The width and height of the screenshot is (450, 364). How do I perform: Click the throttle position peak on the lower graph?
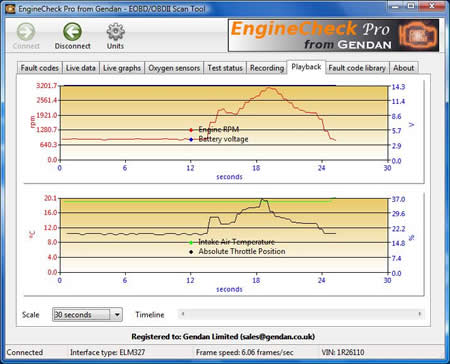tap(263, 200)
